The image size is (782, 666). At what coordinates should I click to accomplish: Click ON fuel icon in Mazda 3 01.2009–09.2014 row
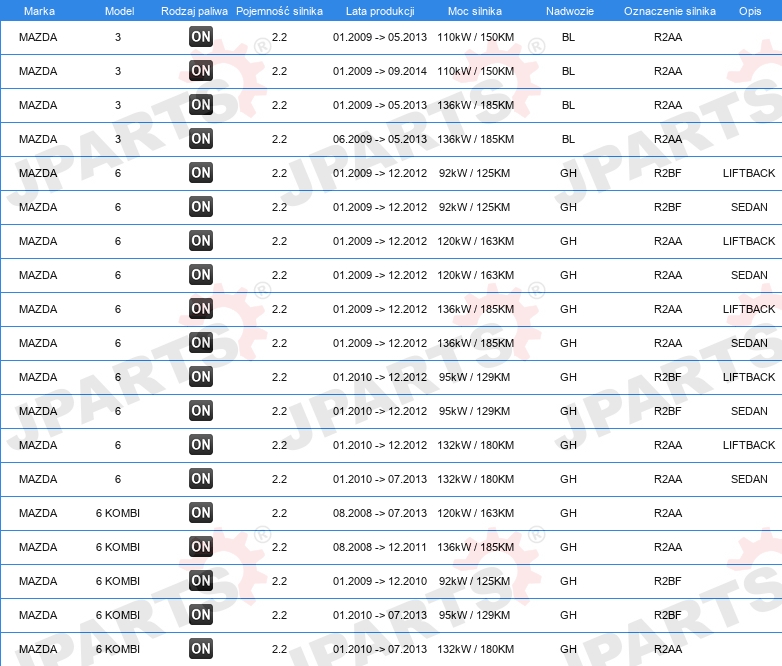(201, 71)
